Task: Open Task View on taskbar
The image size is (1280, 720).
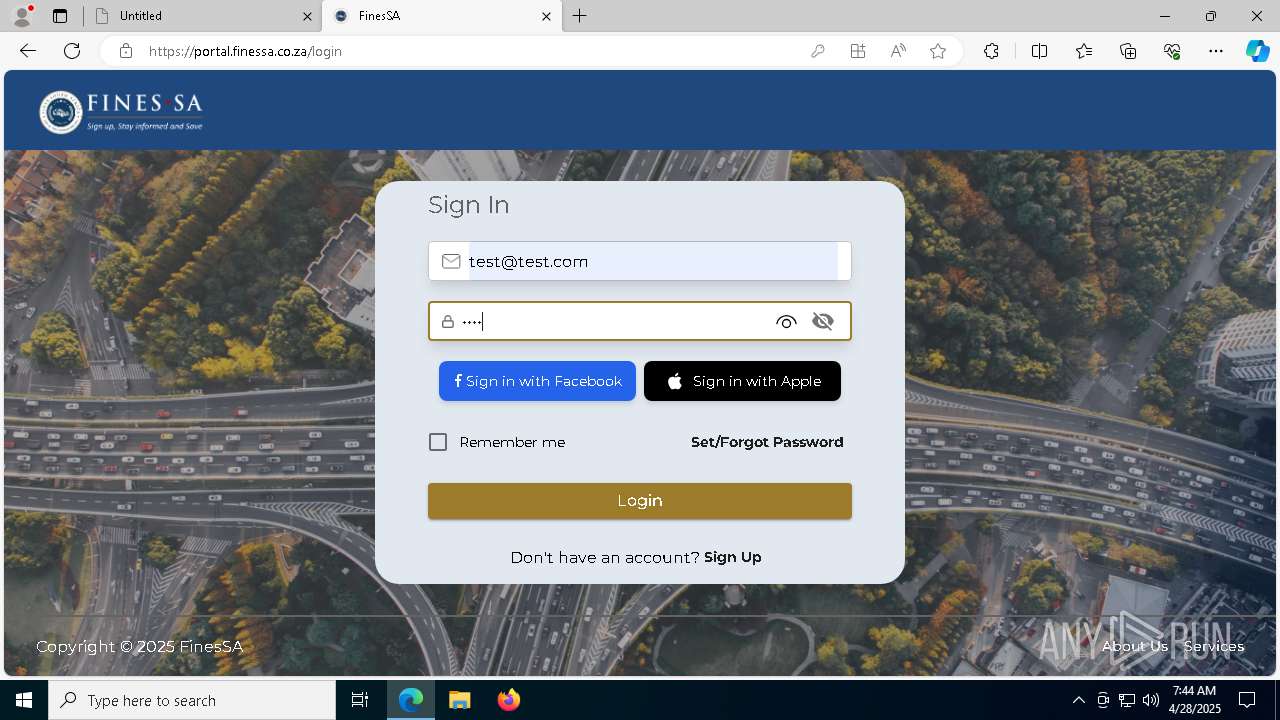Action: click(x=360, y=700)
